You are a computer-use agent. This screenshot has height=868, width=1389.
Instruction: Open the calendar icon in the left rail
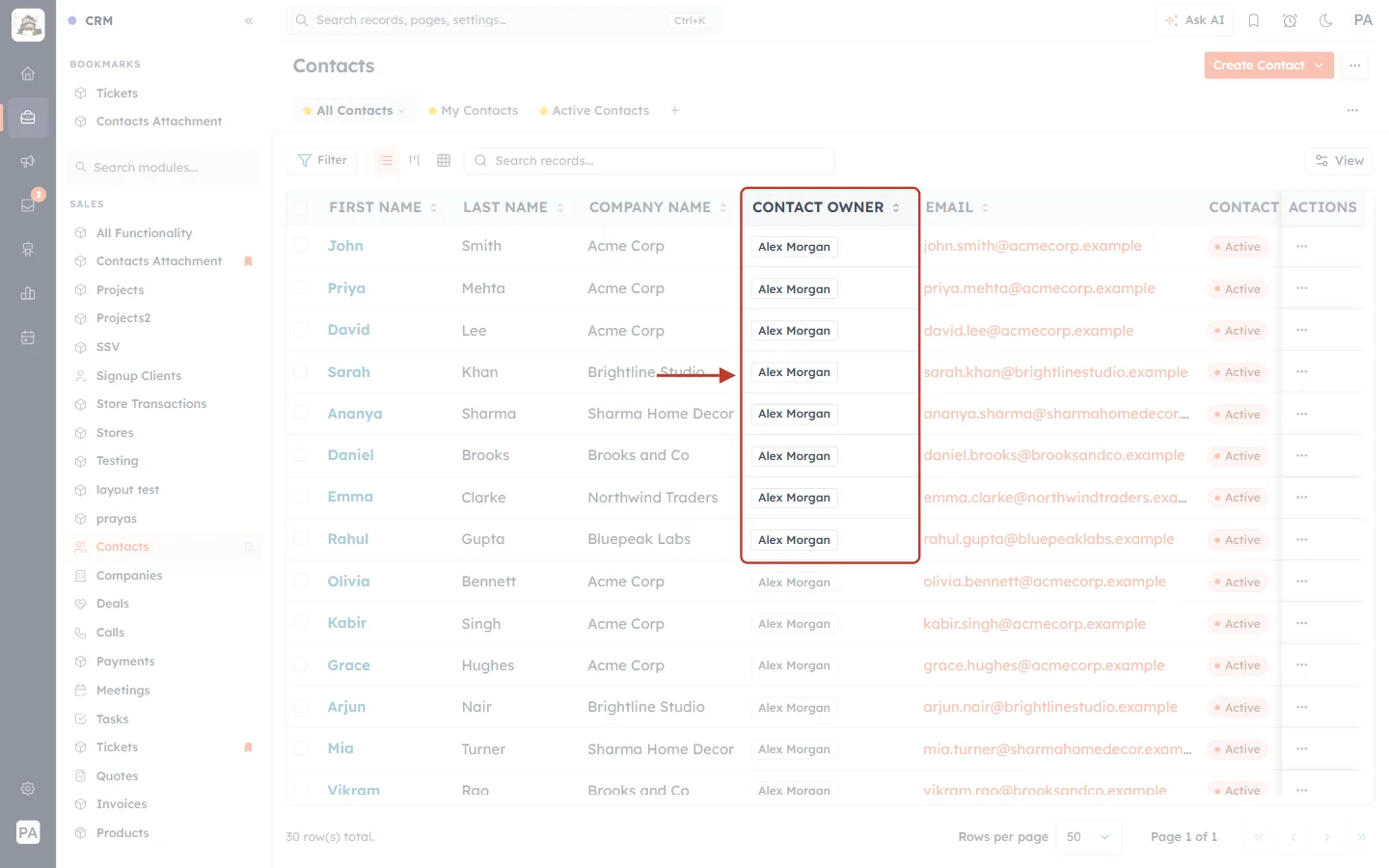(28, 338)
